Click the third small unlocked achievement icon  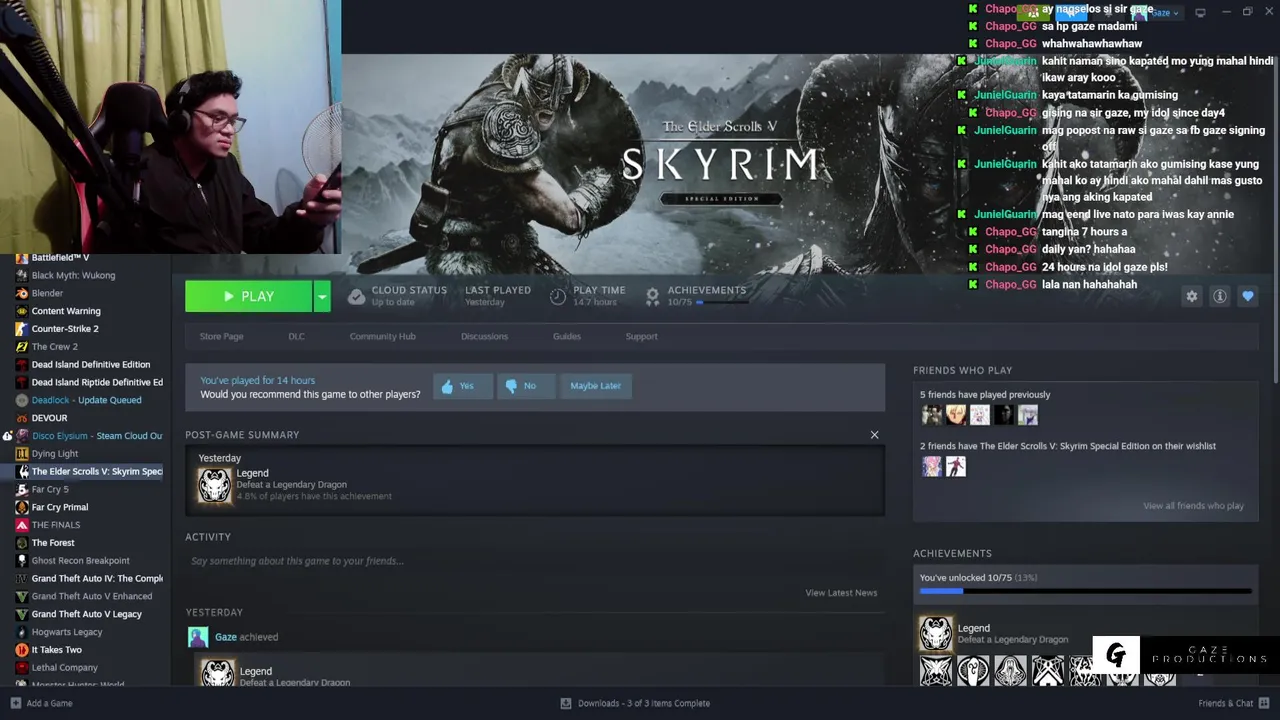coord(1010,671)
